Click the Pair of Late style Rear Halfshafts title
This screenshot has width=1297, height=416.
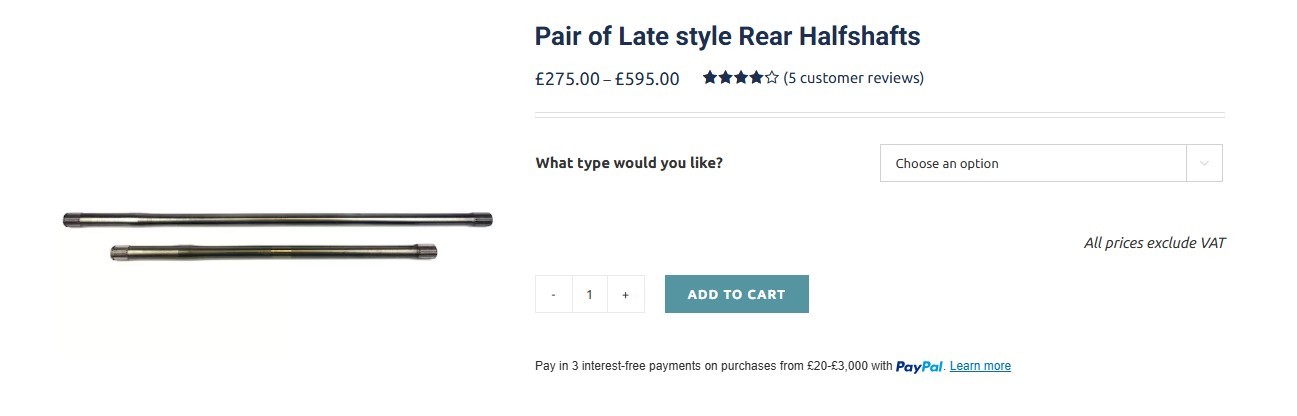pyautogui.click(x=727, y=36)
